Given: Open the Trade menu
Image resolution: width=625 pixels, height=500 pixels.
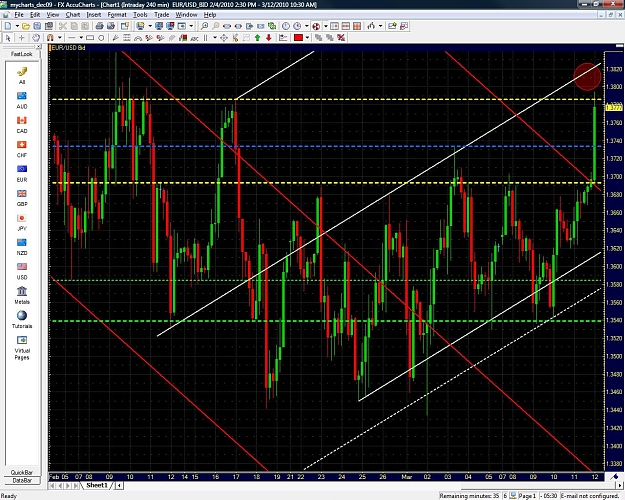Looking at the screenshot, I should 162,15.
